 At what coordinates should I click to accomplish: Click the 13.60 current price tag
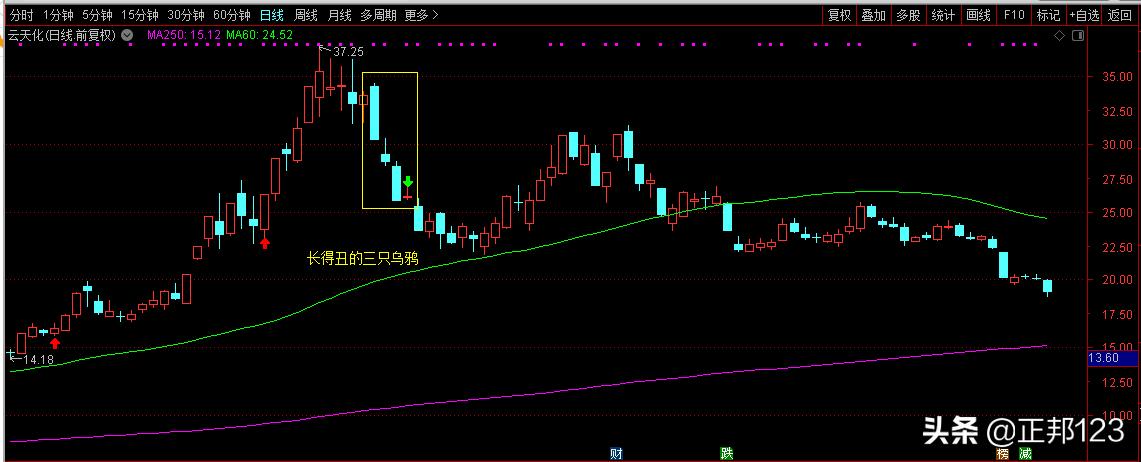click(x=1102, y=358)
